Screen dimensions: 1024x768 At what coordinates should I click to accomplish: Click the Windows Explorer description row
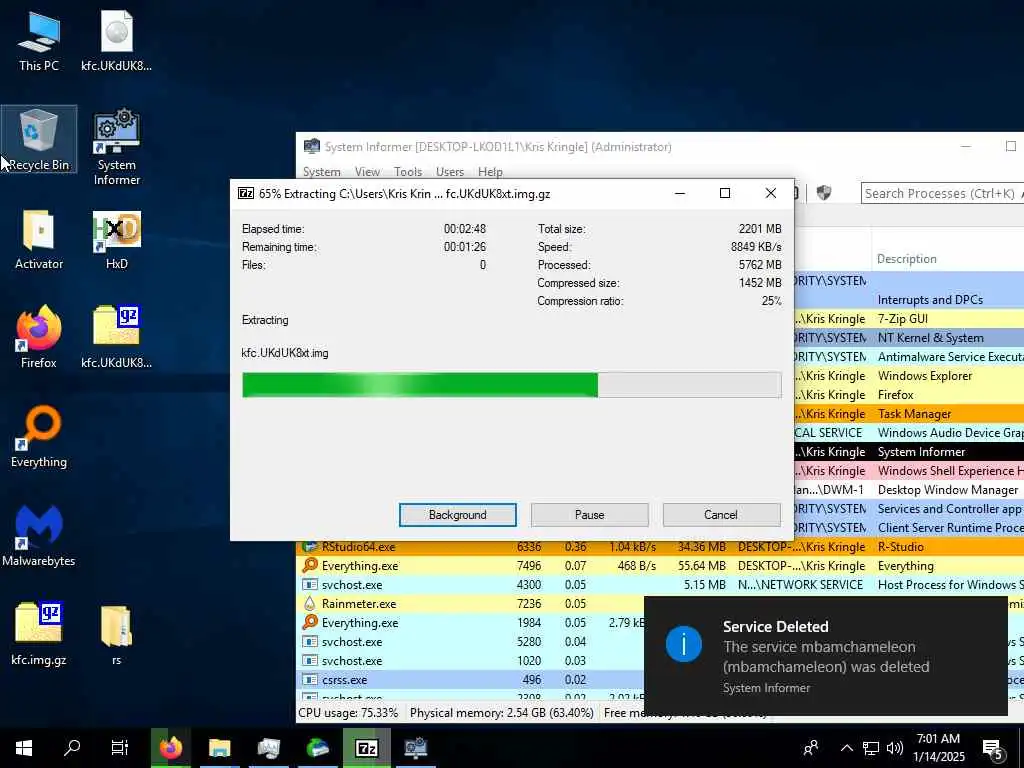click(908, 376)
